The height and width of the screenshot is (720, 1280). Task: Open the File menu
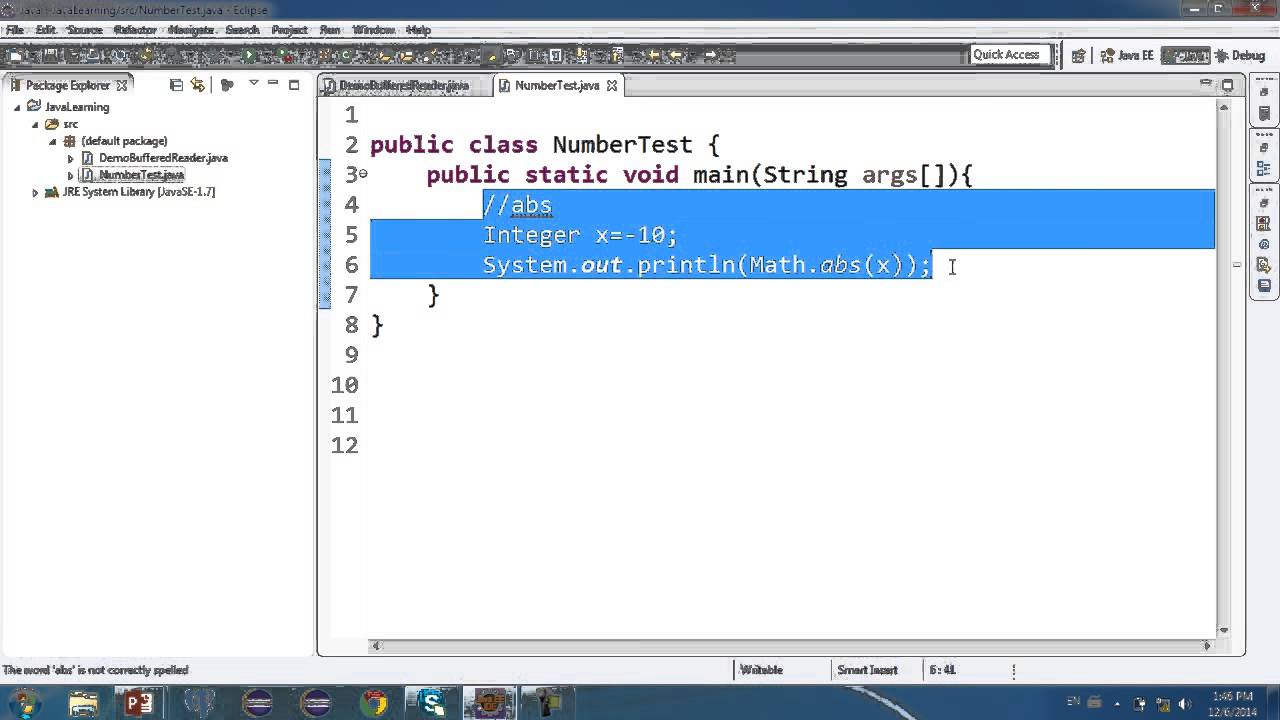tap(14, 30)
